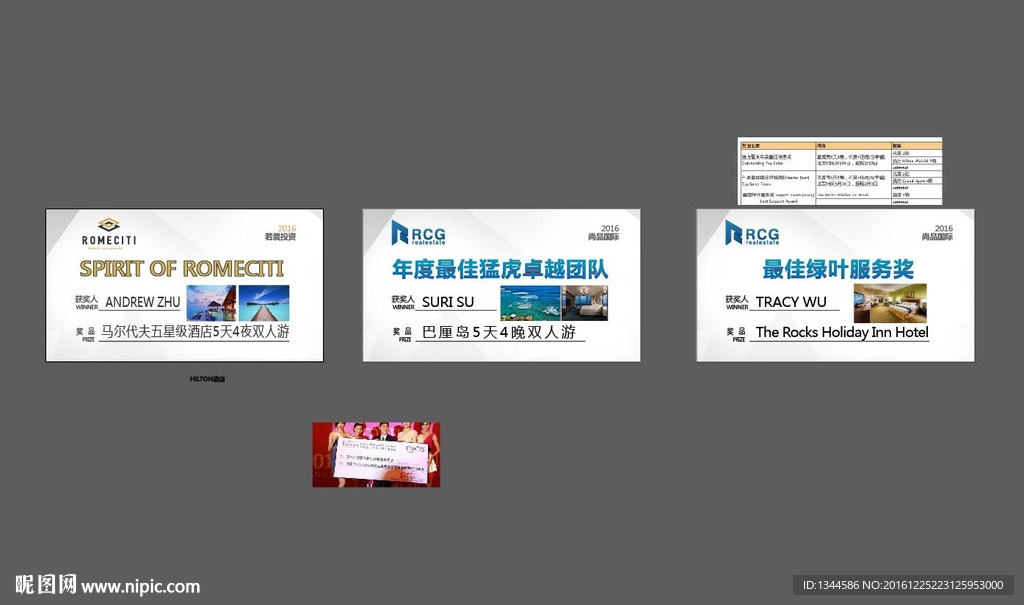Click the HILTON酒店 caption below the first card

pos(207,379)
